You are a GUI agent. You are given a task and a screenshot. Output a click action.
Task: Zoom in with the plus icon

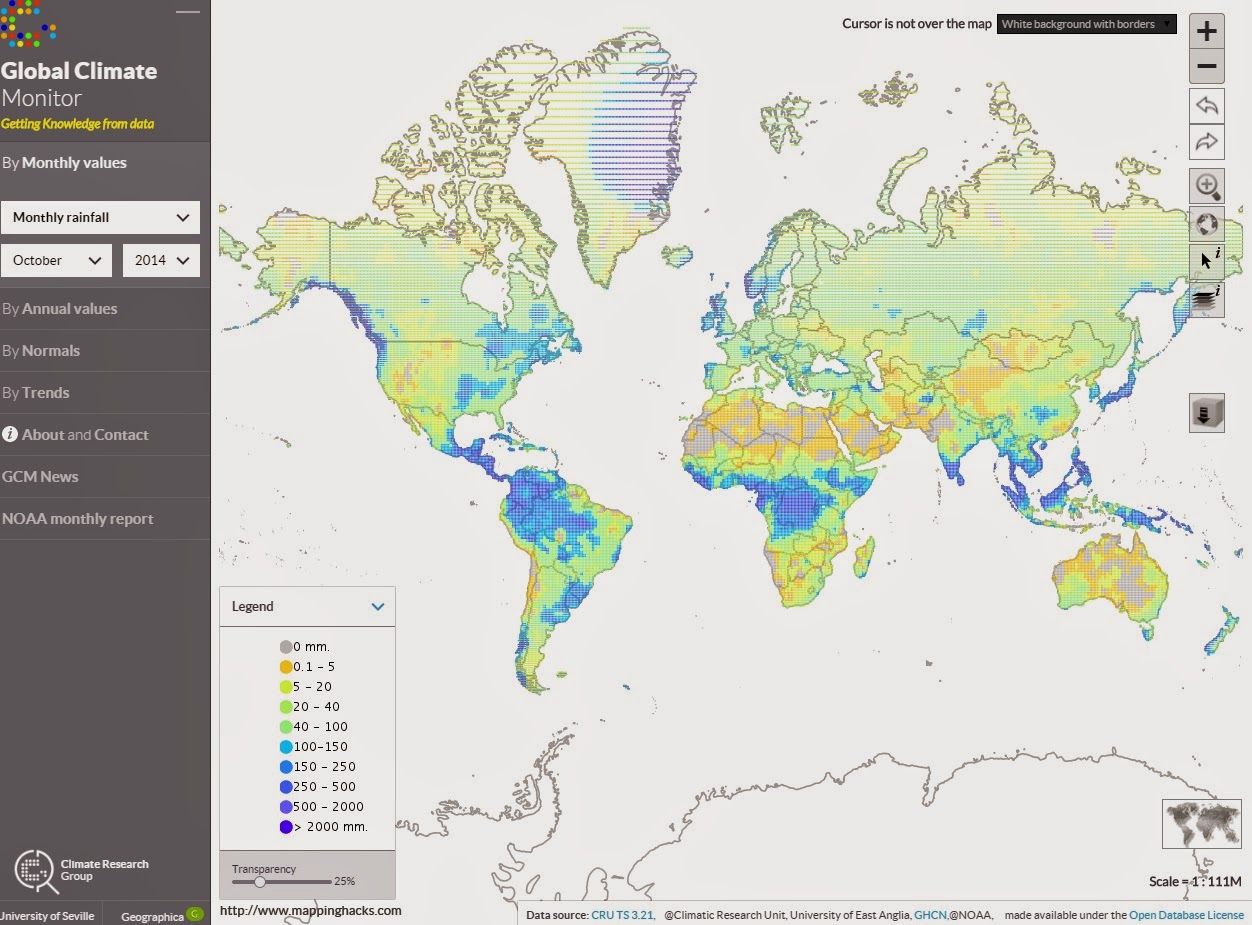[1207, 30]
